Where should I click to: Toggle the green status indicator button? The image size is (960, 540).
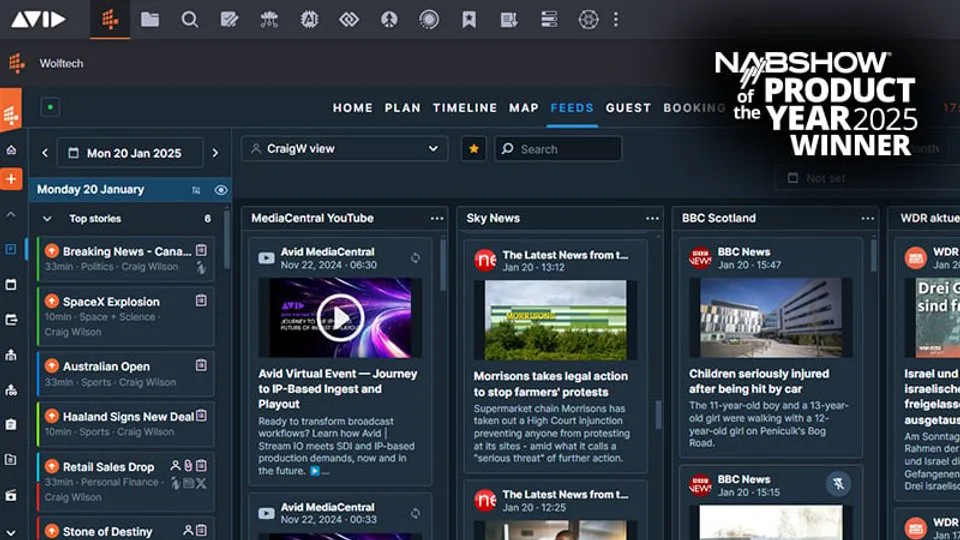click(x=50, y=107)
